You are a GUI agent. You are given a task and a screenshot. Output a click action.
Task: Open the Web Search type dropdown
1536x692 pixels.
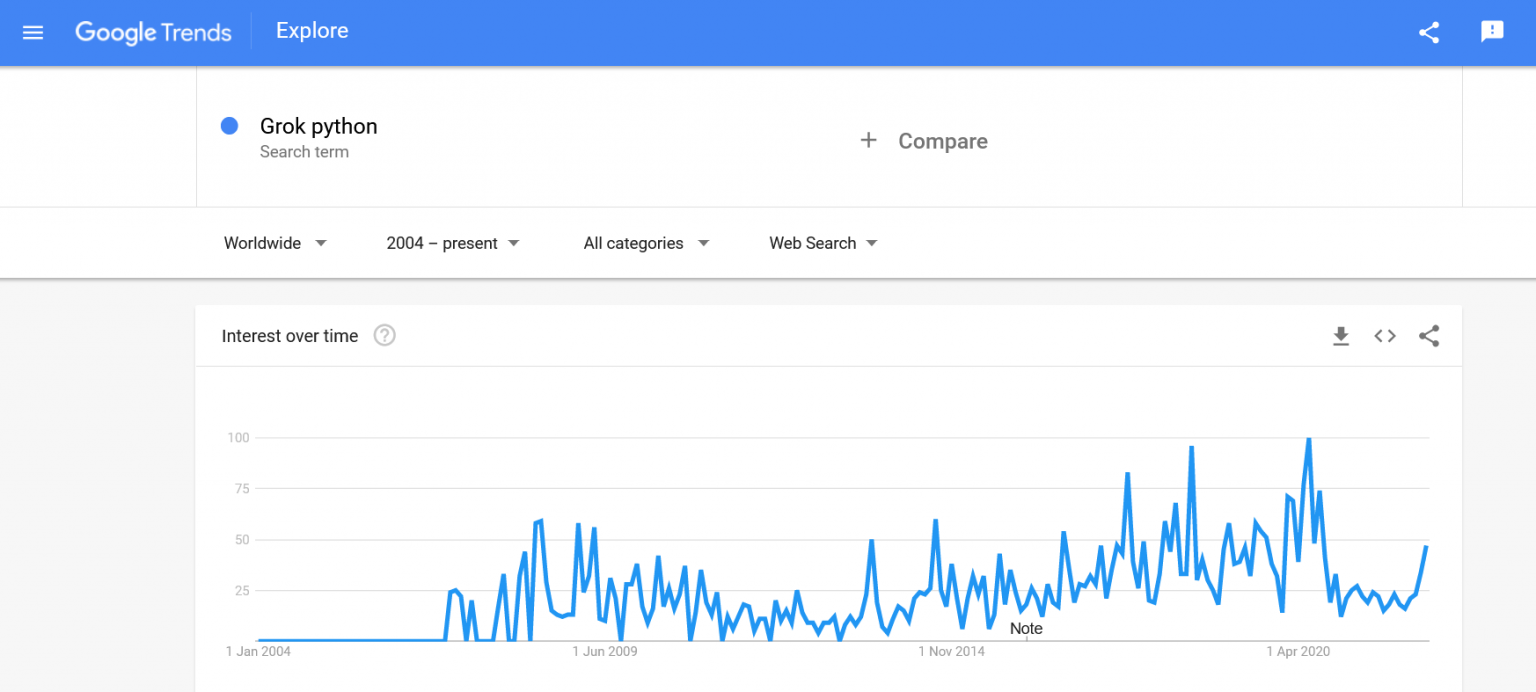tap(823, 243)
